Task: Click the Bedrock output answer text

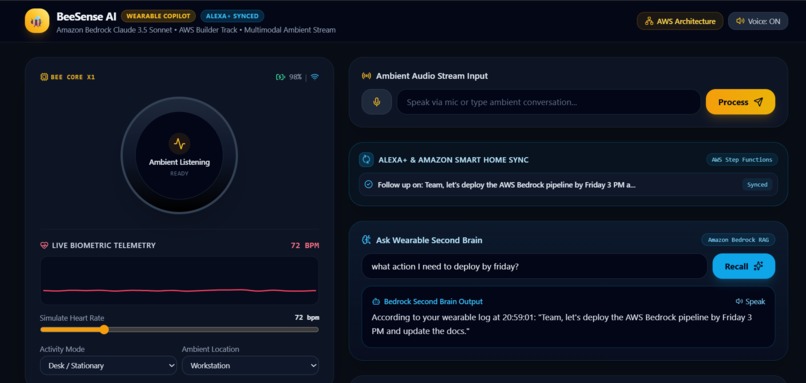Action: [562, 324]
